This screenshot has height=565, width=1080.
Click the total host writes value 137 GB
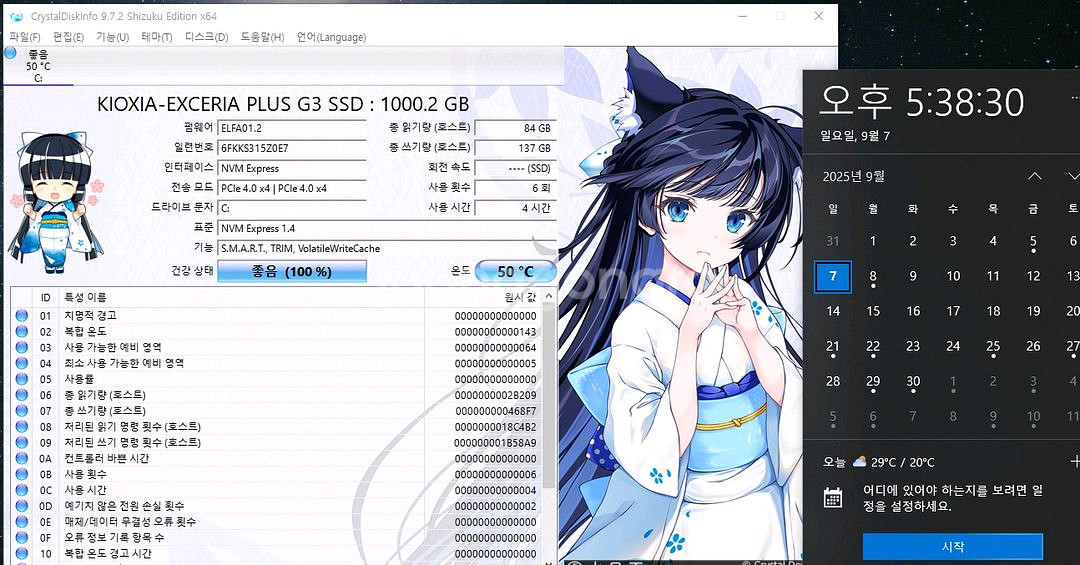click(516, 148)
